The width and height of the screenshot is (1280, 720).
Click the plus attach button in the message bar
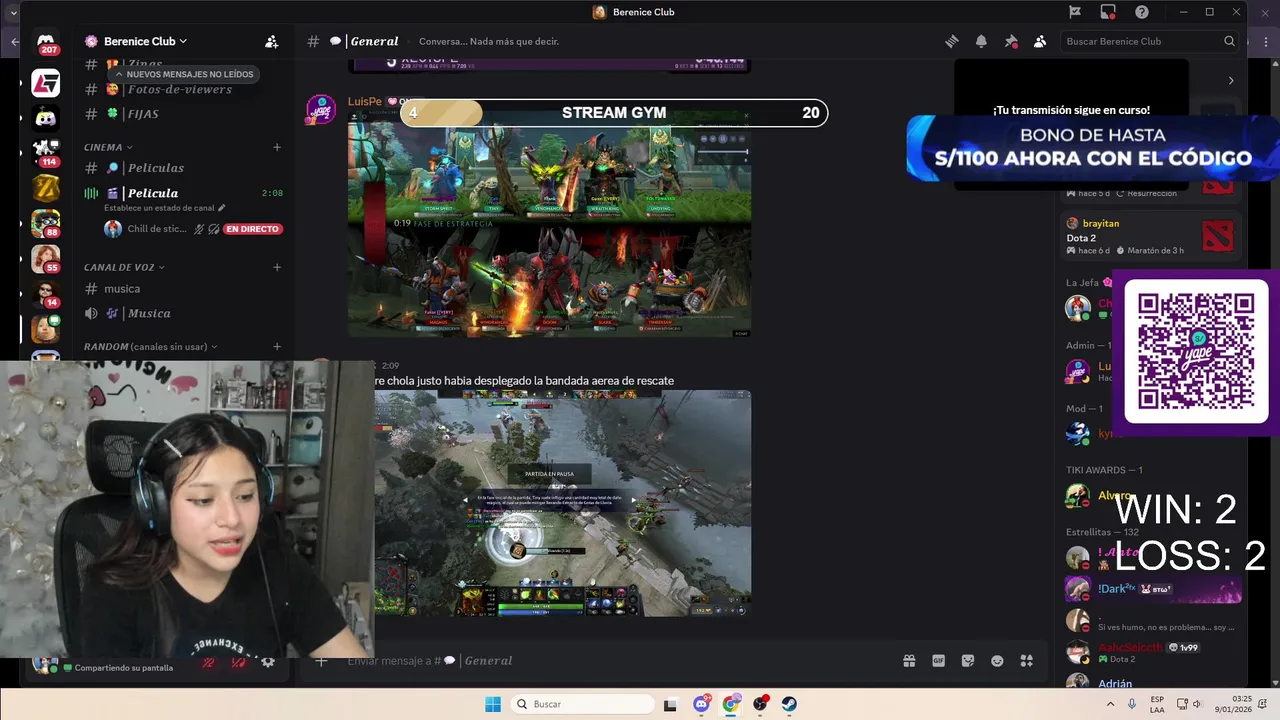(321, 661)
